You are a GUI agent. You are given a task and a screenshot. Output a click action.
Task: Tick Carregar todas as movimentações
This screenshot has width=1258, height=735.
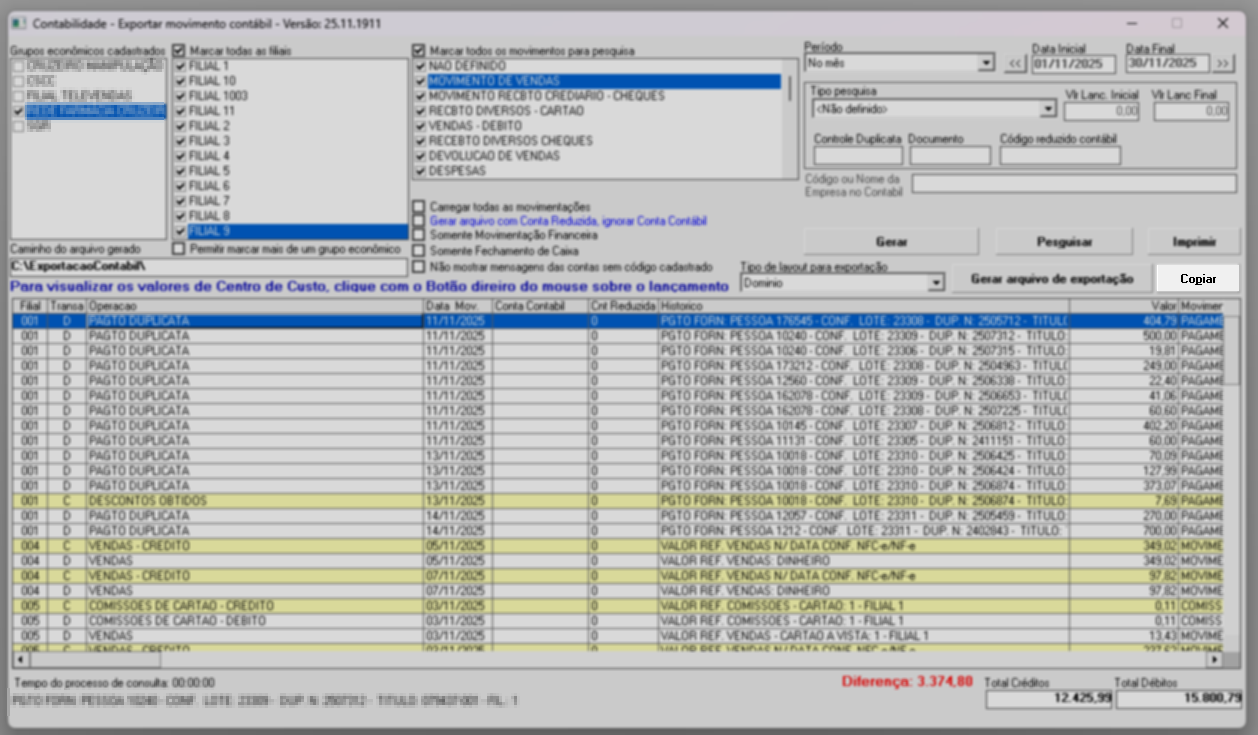pos(419,206)
